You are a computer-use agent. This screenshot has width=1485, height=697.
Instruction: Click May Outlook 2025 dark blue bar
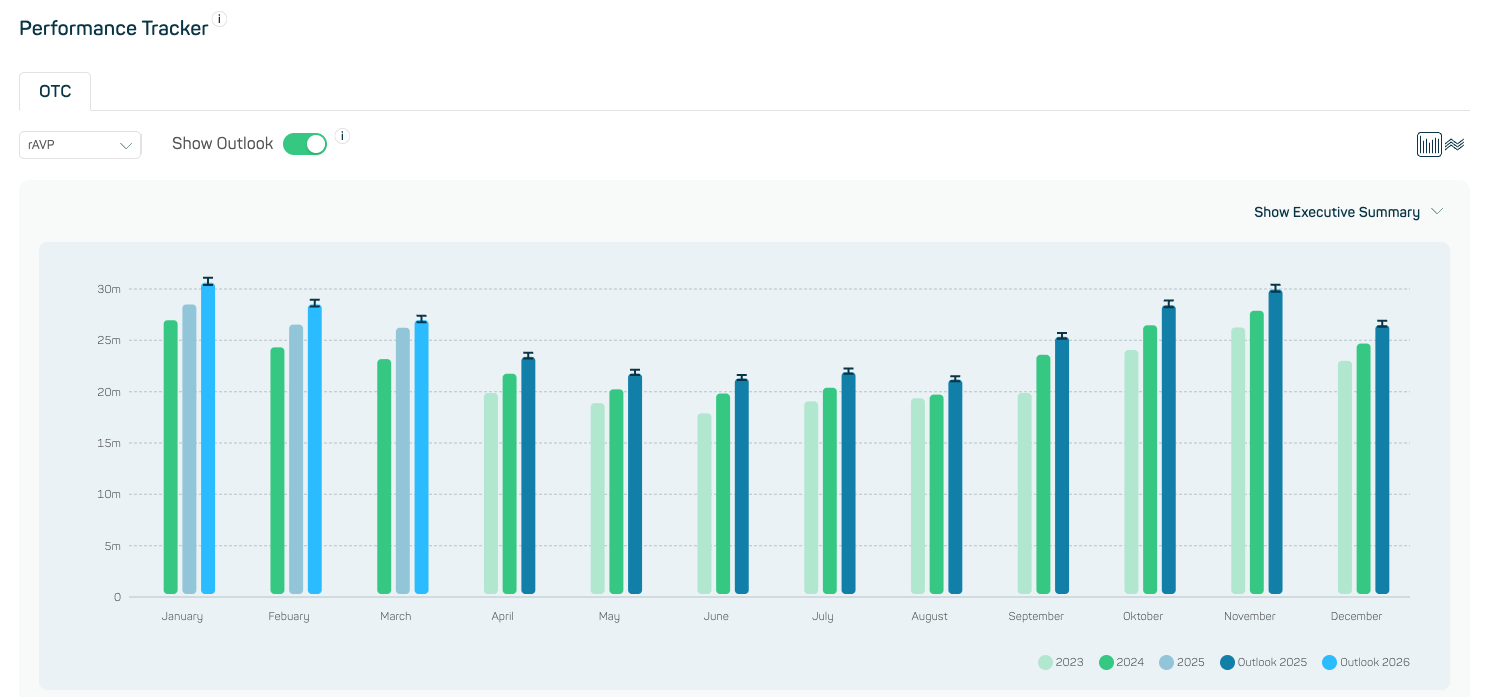[635, 484]
